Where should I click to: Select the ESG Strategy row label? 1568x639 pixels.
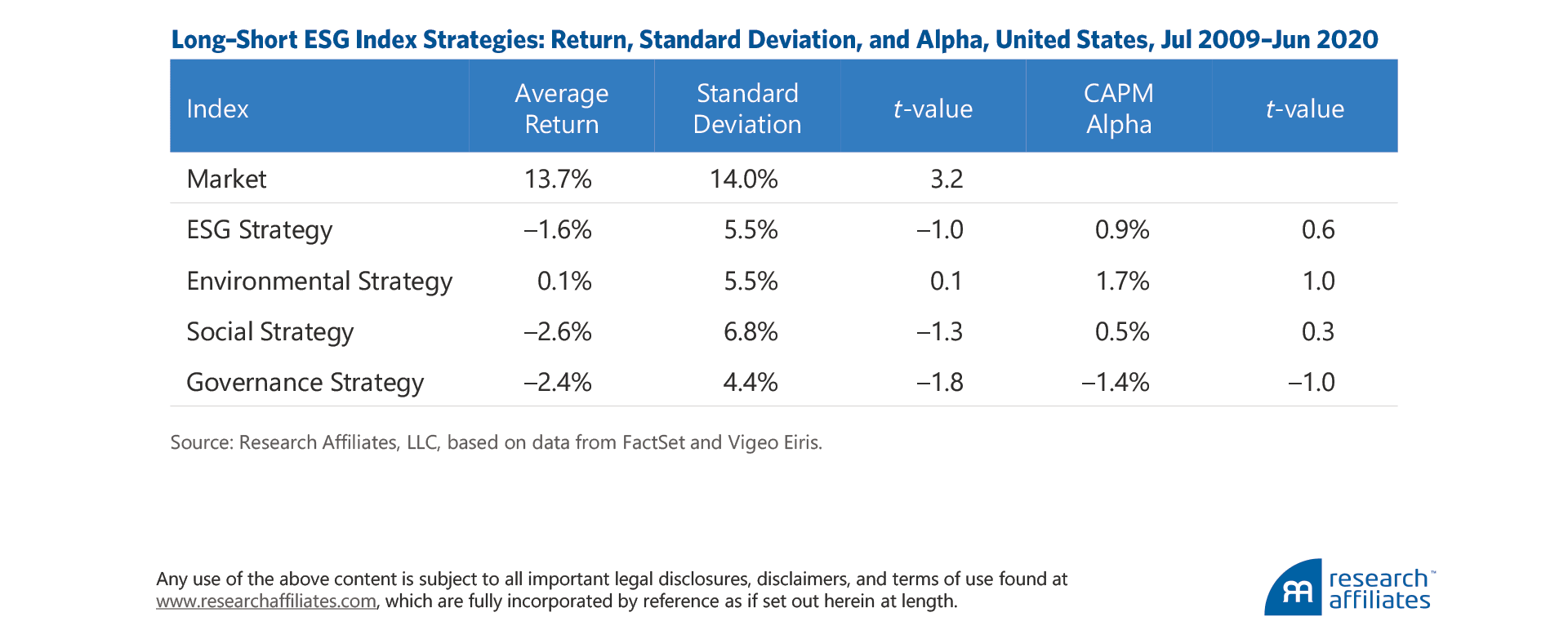click(x=259, y=230)
